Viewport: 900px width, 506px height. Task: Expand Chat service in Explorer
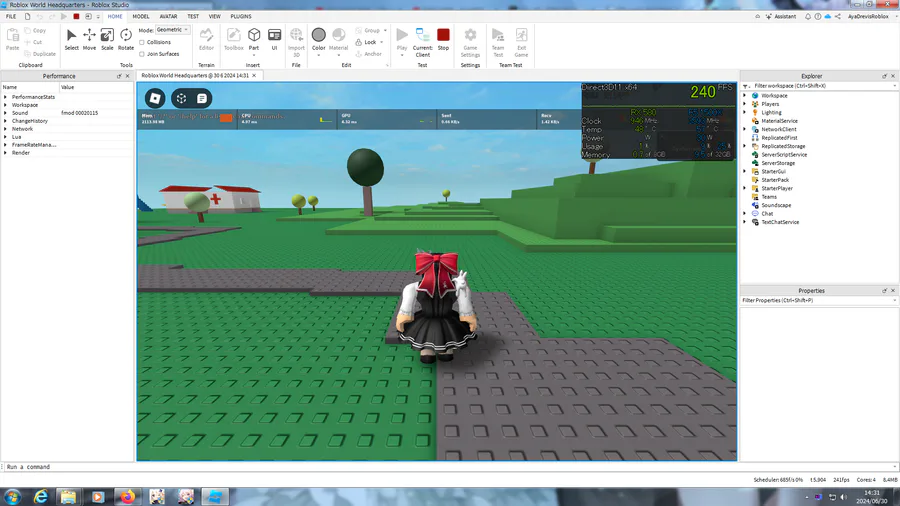[x=745, y=213]
